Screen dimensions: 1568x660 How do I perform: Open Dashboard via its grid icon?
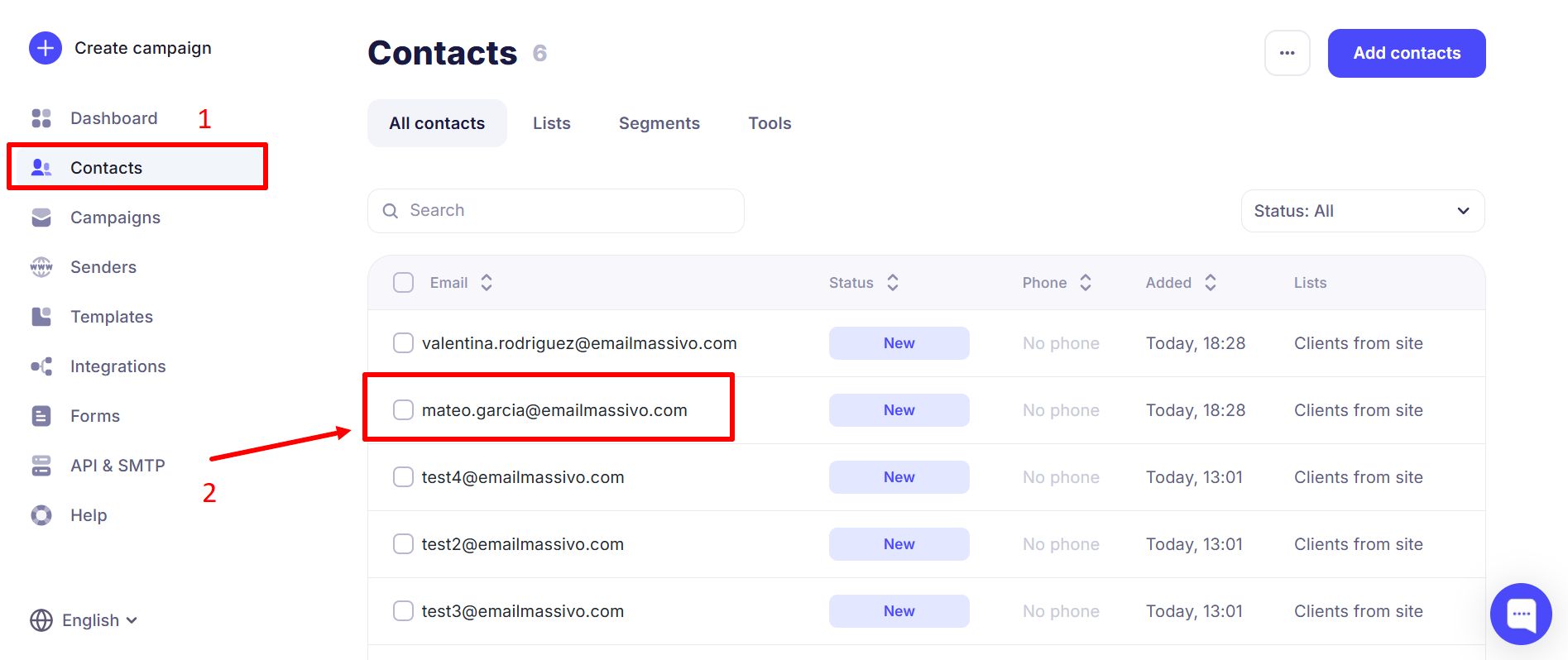click(x=41, y=118)
